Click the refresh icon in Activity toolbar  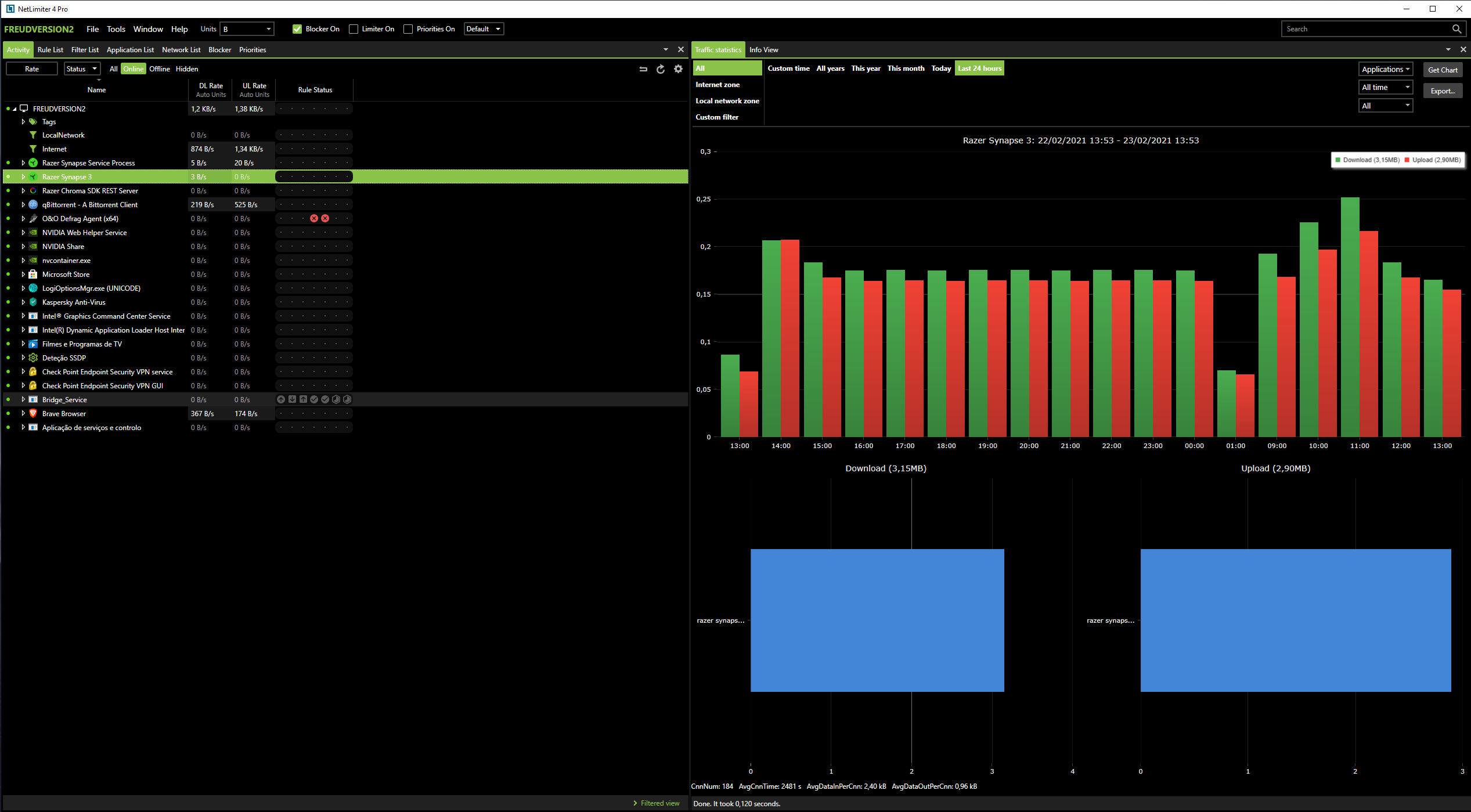click(x=660, y=69)
